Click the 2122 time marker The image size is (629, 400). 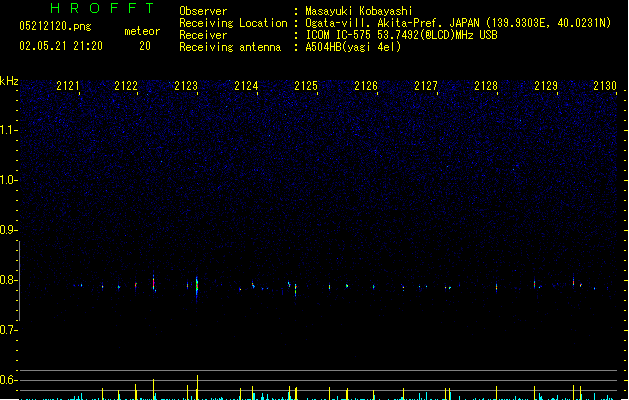(x=126, y=86)
